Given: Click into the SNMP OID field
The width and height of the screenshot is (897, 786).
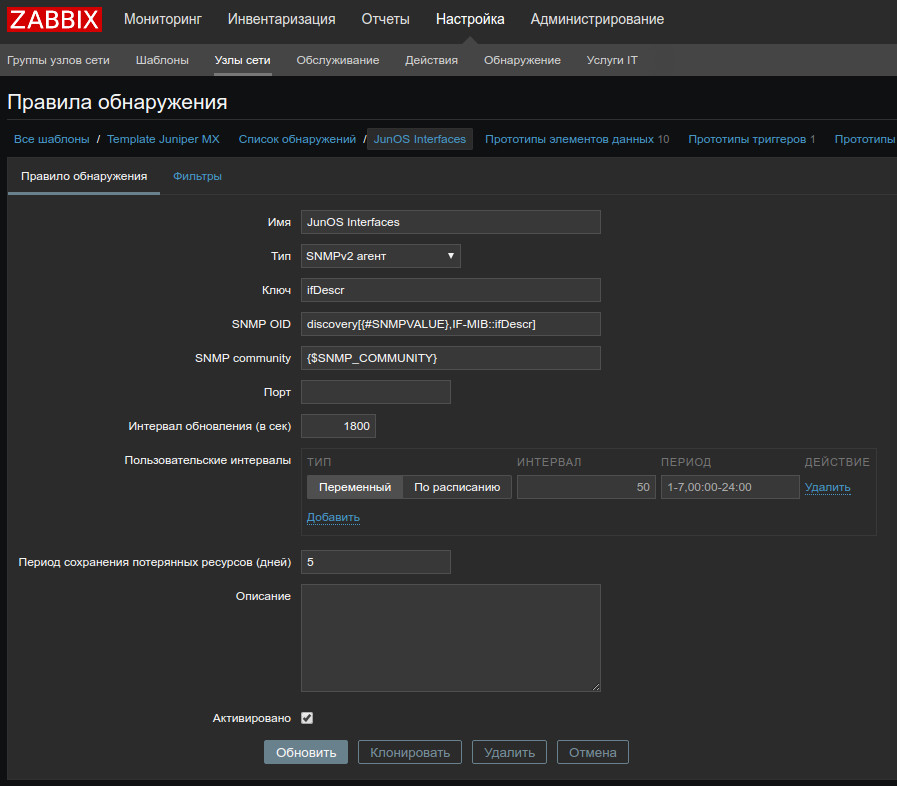Looking at the screenshot, I should point(450,324).
